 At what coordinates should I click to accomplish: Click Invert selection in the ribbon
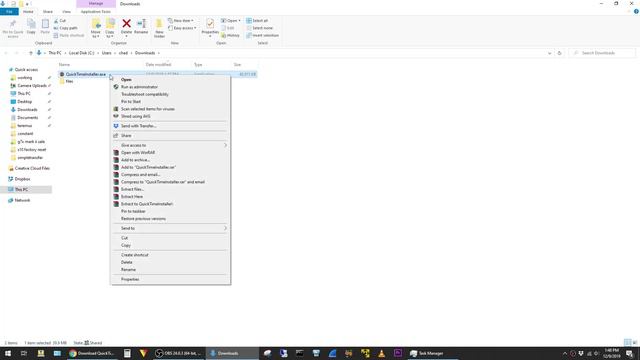[x=262, y=36]
